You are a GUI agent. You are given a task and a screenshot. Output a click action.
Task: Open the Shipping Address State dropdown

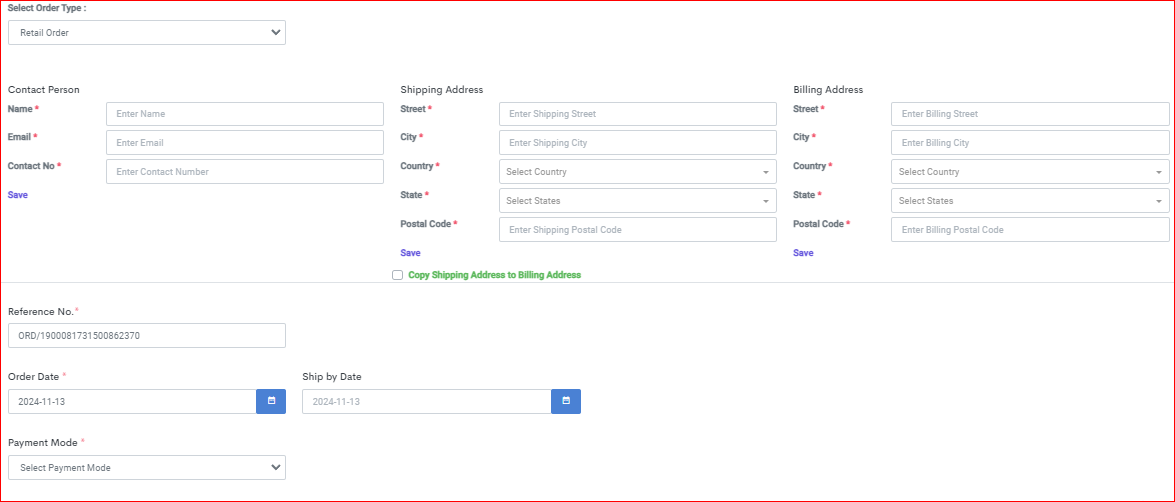[x=638, y=201]
